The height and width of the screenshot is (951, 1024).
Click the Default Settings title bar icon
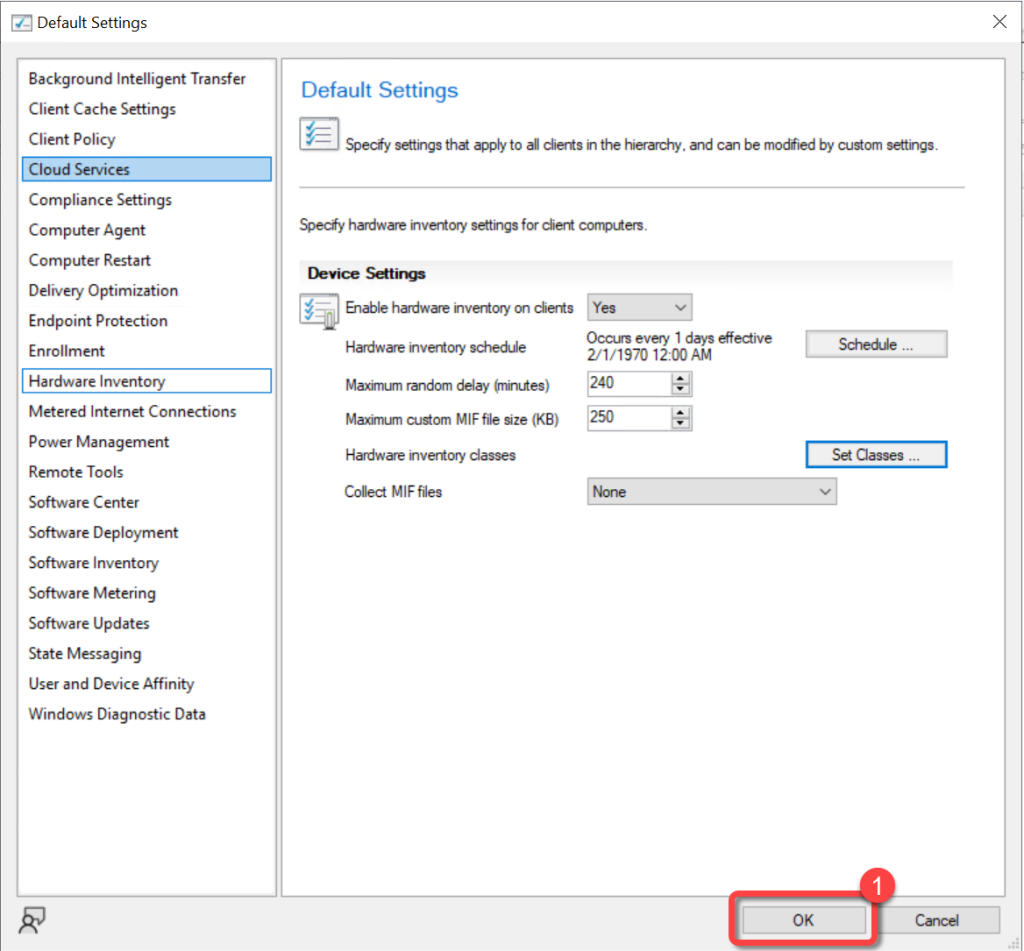(21, 22)
